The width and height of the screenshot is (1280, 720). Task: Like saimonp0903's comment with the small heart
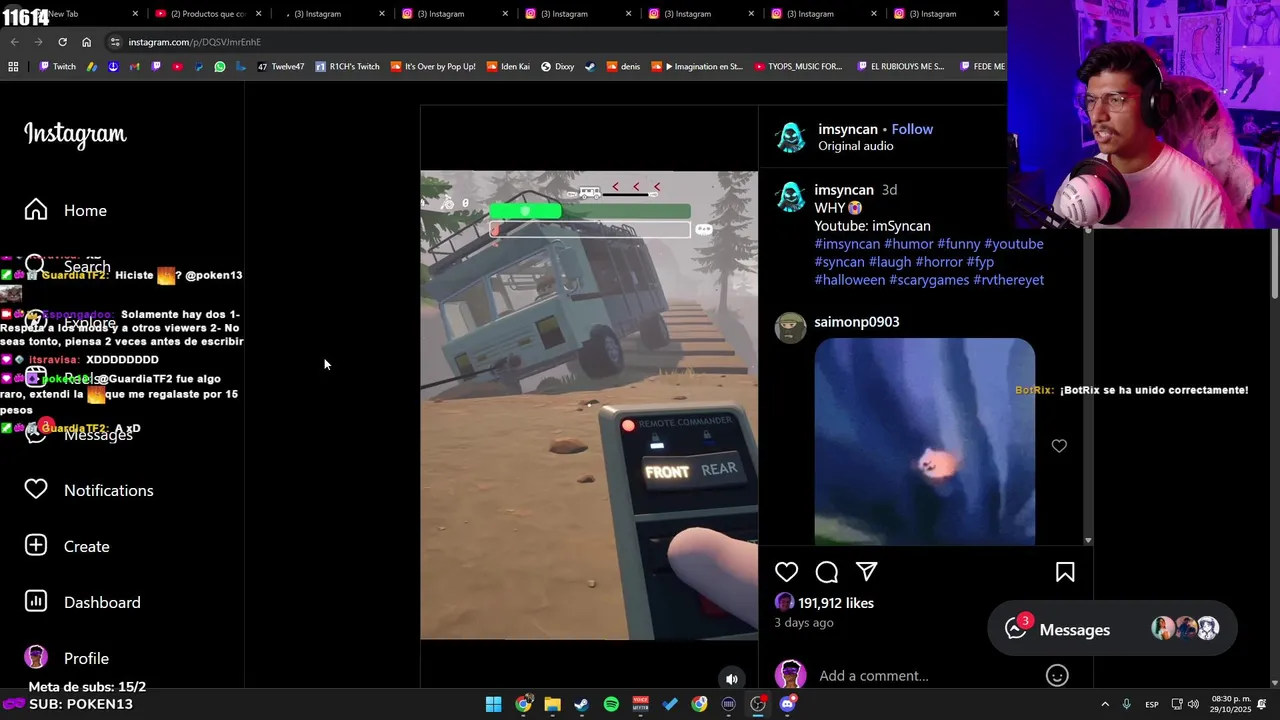point(1059,446)
